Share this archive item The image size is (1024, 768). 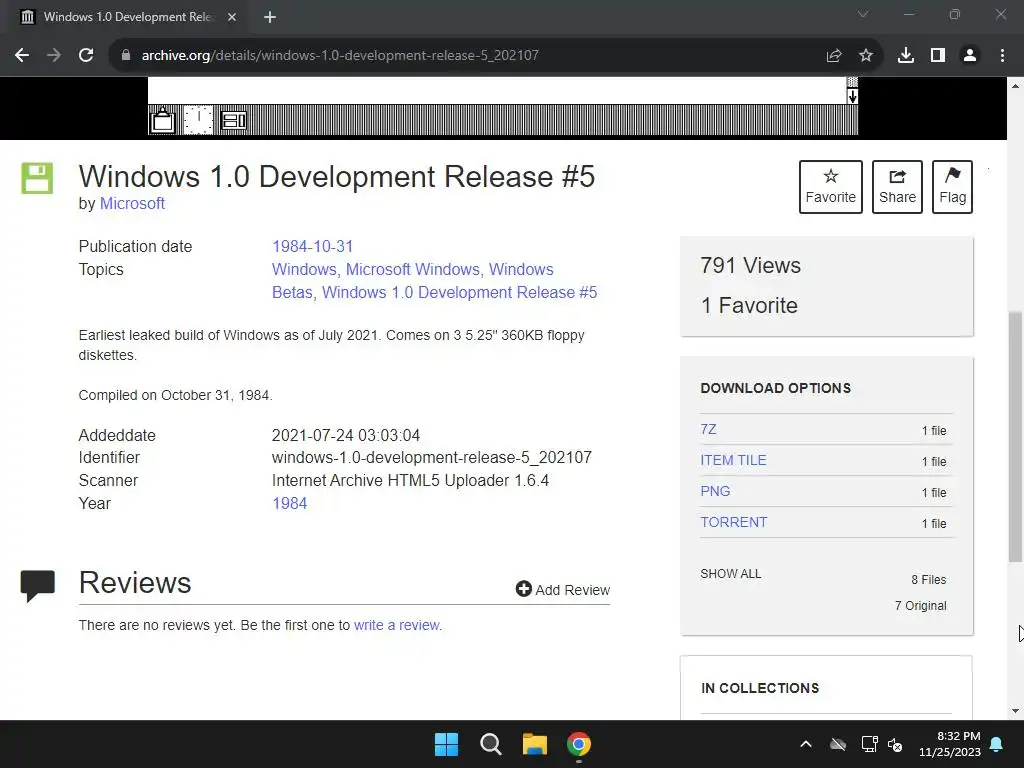pos(897,187)
